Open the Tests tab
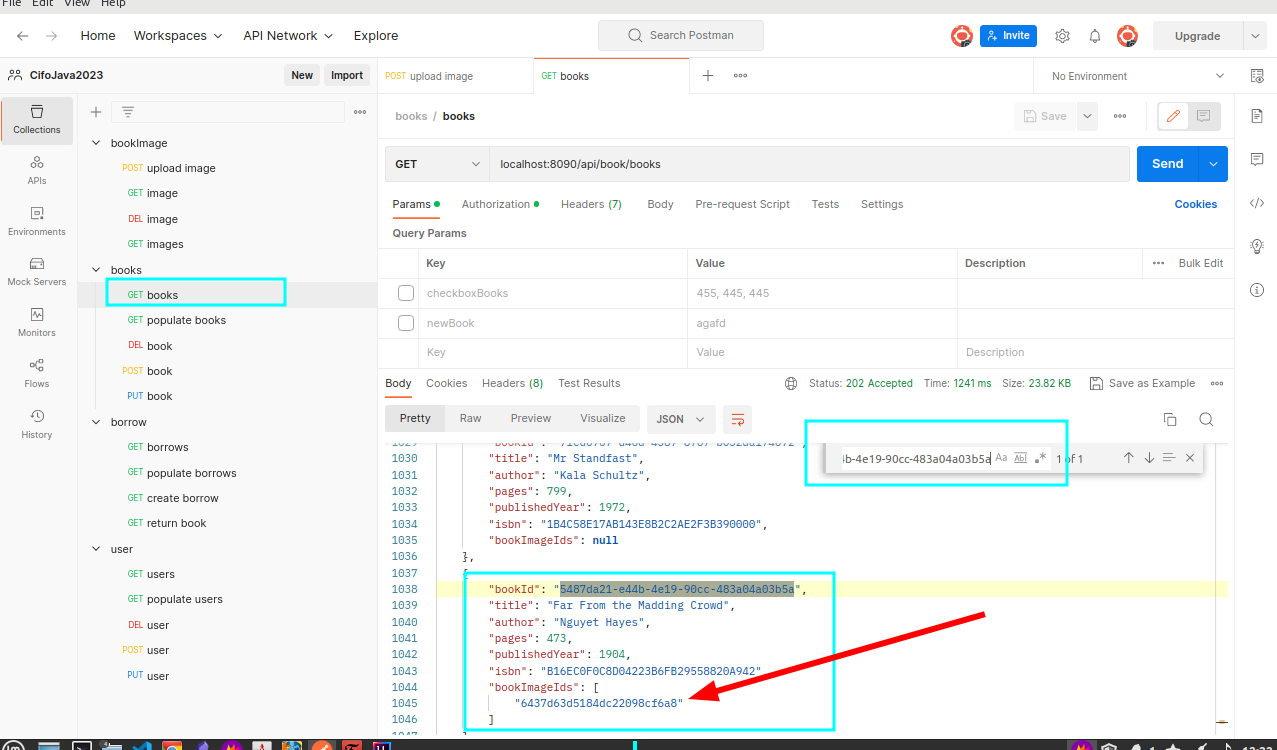1277x750 pixels. (825, 204)
